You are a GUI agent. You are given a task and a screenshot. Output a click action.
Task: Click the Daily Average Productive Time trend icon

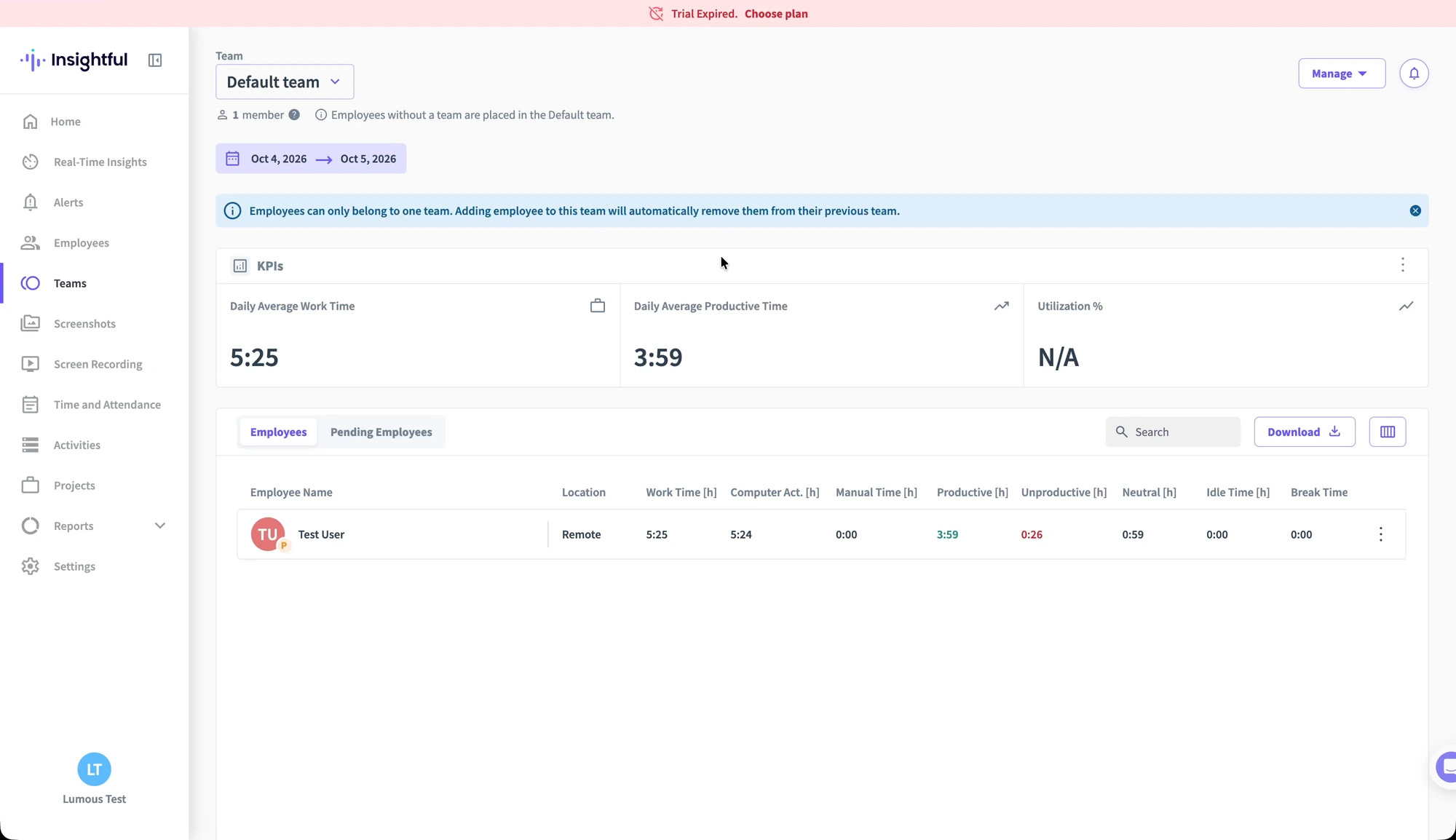[1002, 306]
